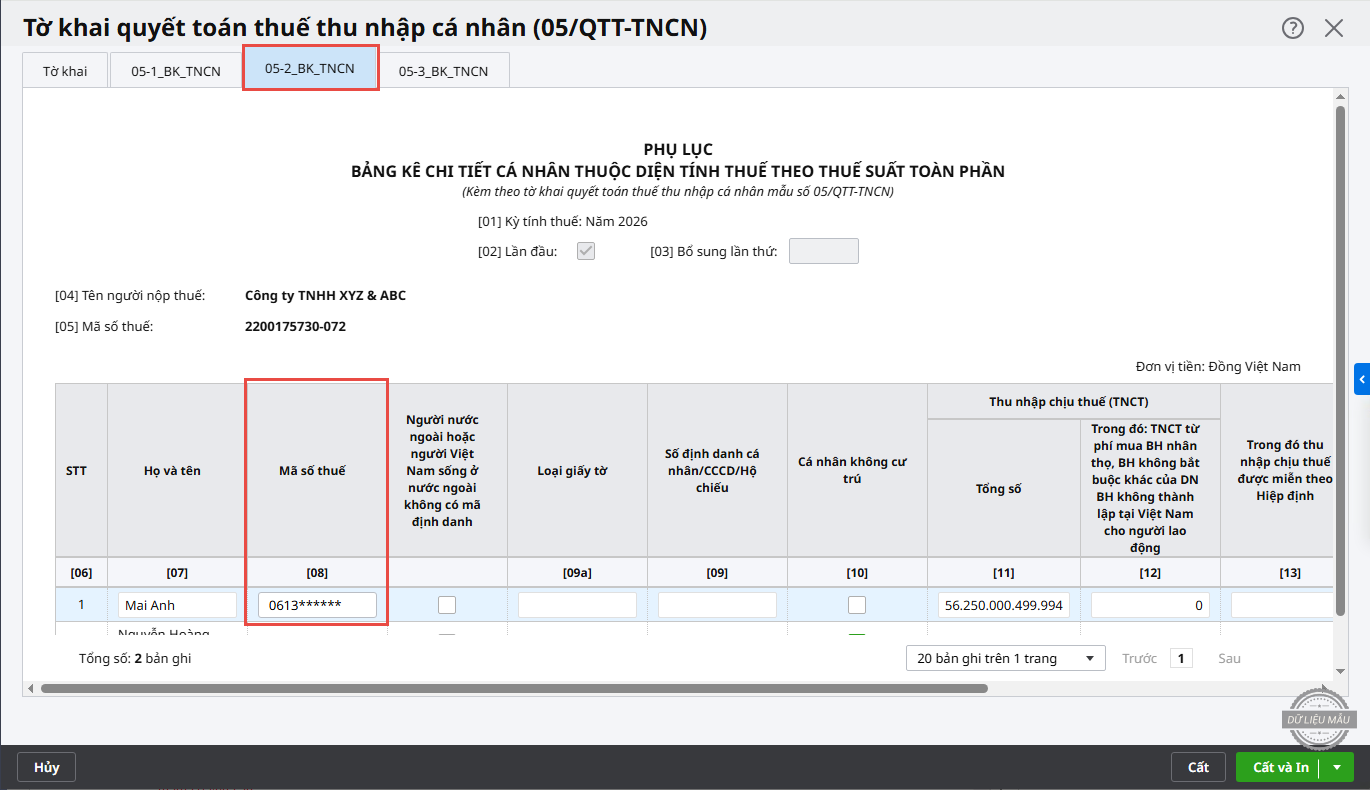Screen dimensions: 1370x790
Task: Select the 05-2_BK_TNCN tab
Action: 310,69
